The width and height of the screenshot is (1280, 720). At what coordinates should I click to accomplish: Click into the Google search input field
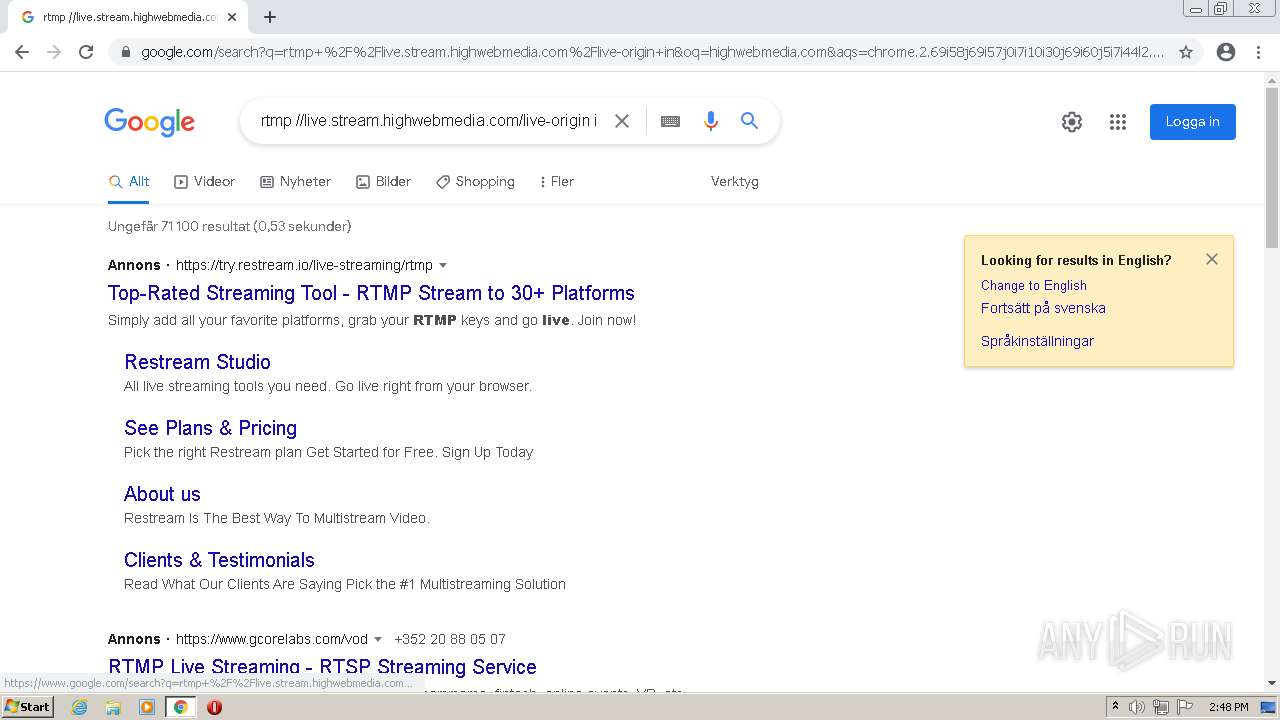pyautogui.click(x=428, y=121)
